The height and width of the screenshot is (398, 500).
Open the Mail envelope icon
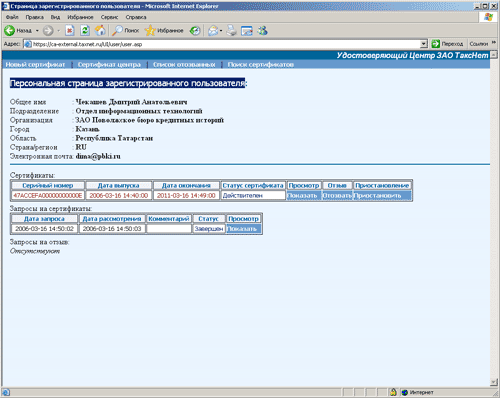click(213, 31)
